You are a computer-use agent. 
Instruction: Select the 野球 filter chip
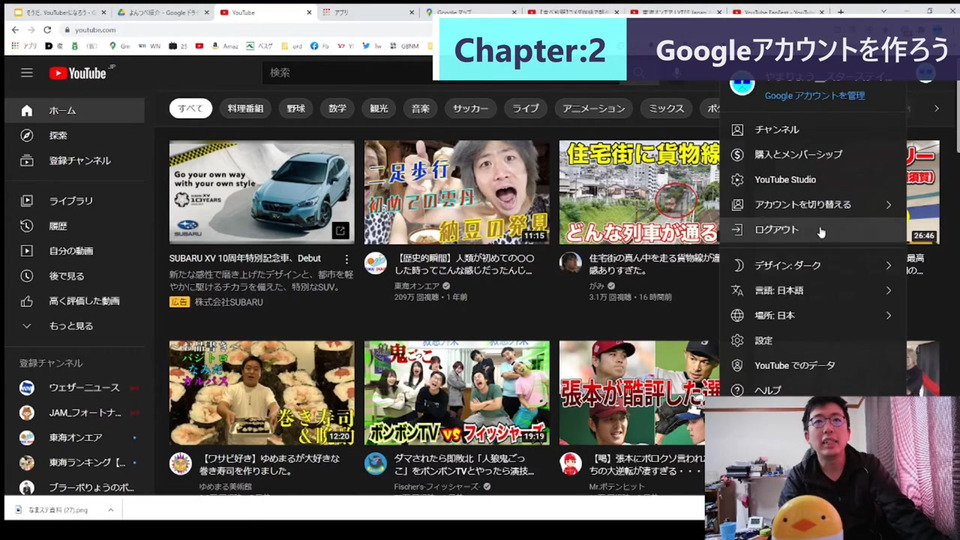coord(296,108)
